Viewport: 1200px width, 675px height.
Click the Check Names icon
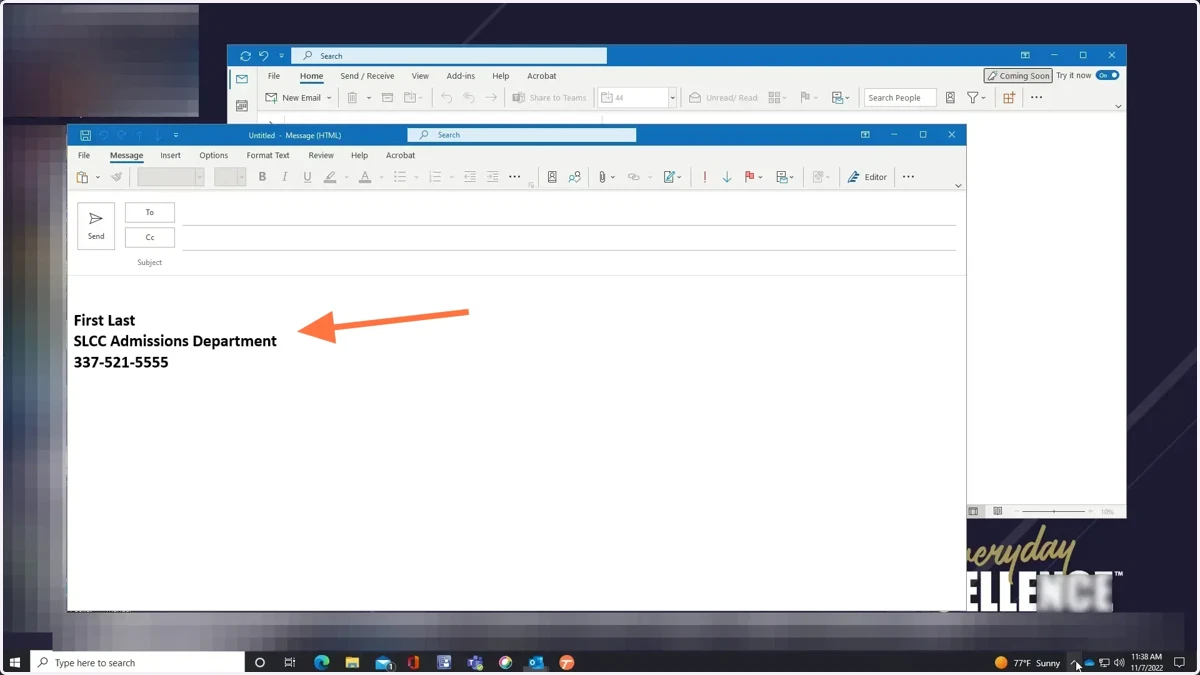(x=574, y=177)
